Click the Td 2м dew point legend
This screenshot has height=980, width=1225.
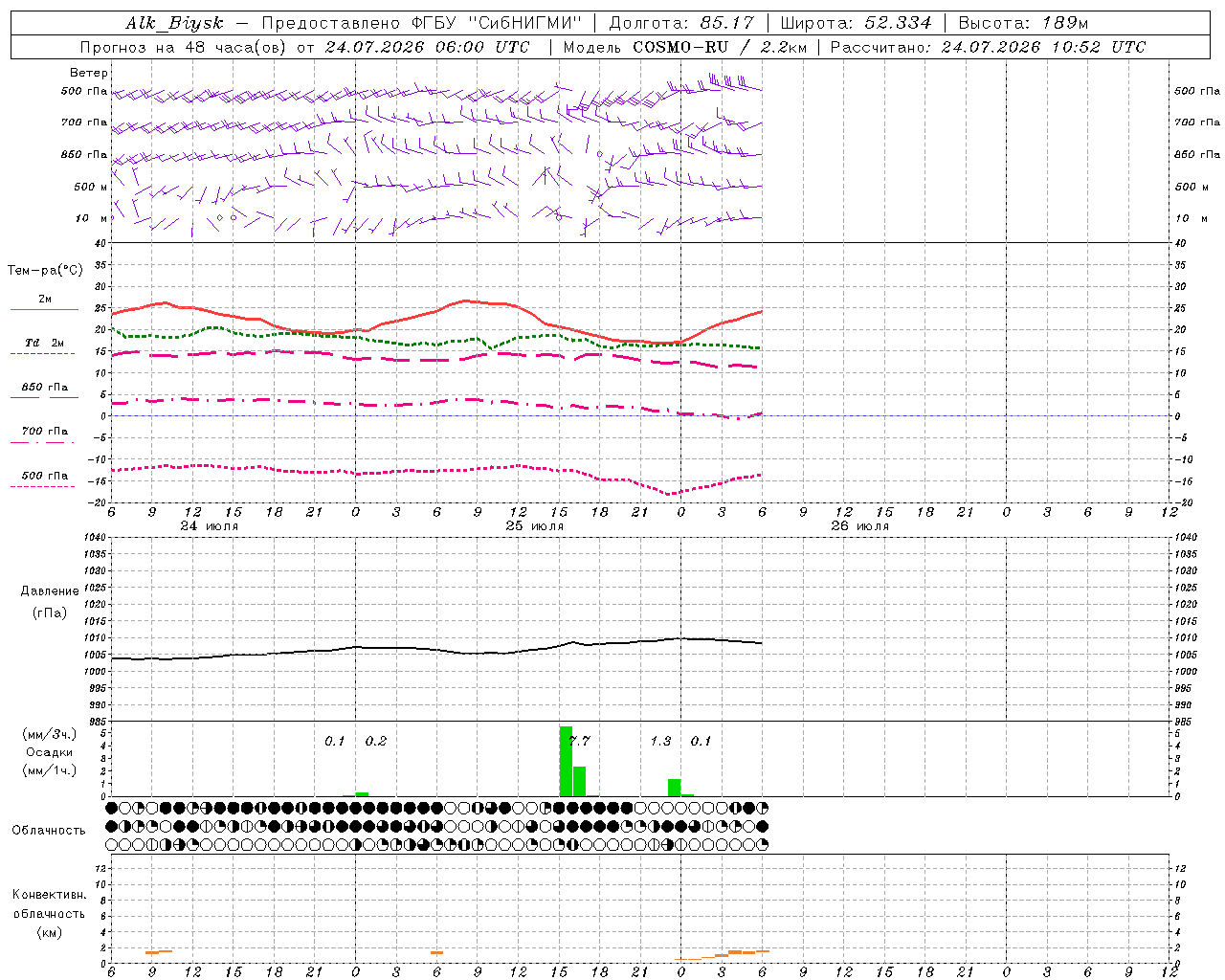44,343
